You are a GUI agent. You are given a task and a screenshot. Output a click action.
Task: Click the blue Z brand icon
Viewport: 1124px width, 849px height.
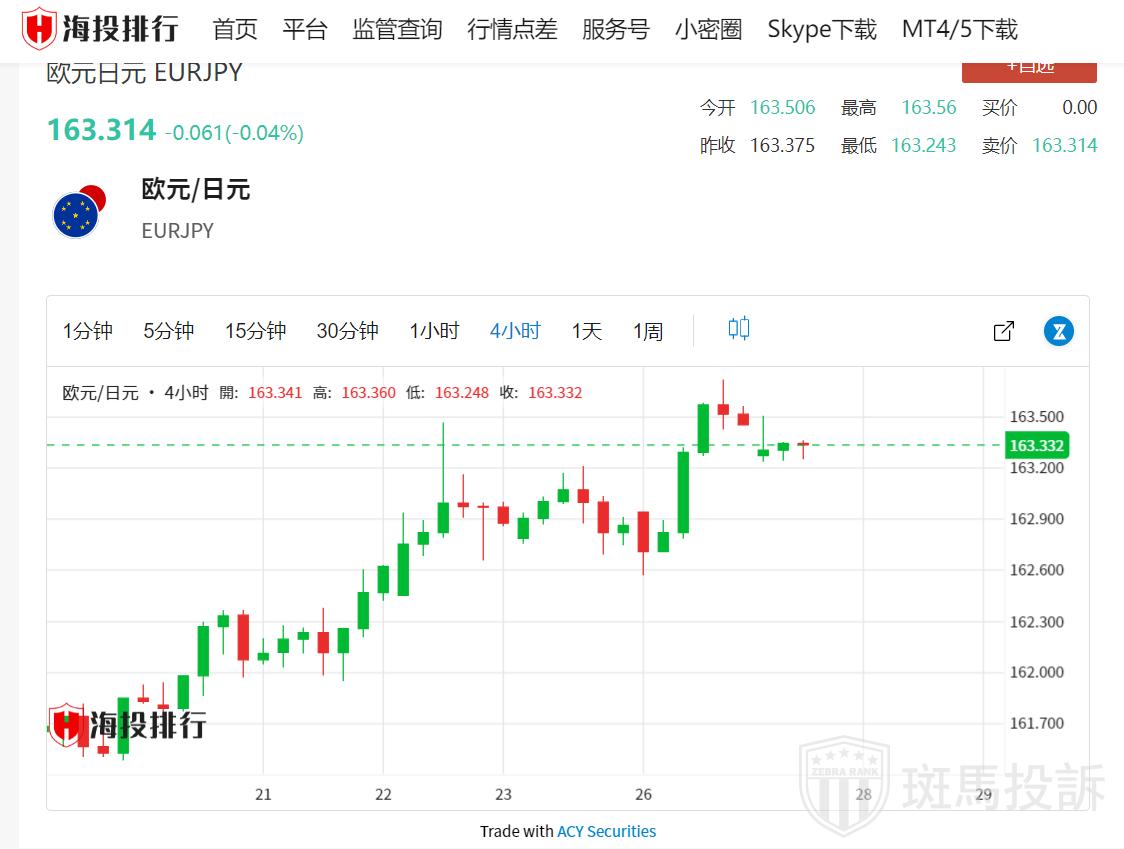click(1059, 331)
